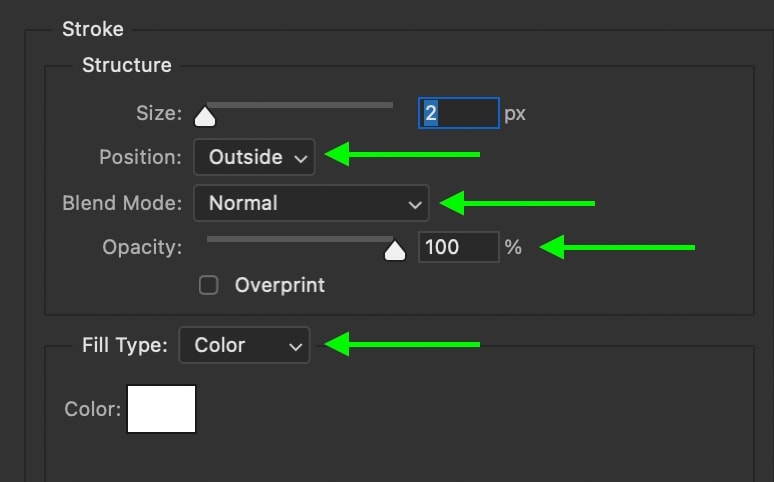
Task: Click the chevron arrow of the Position box
Action: [300, 159]
